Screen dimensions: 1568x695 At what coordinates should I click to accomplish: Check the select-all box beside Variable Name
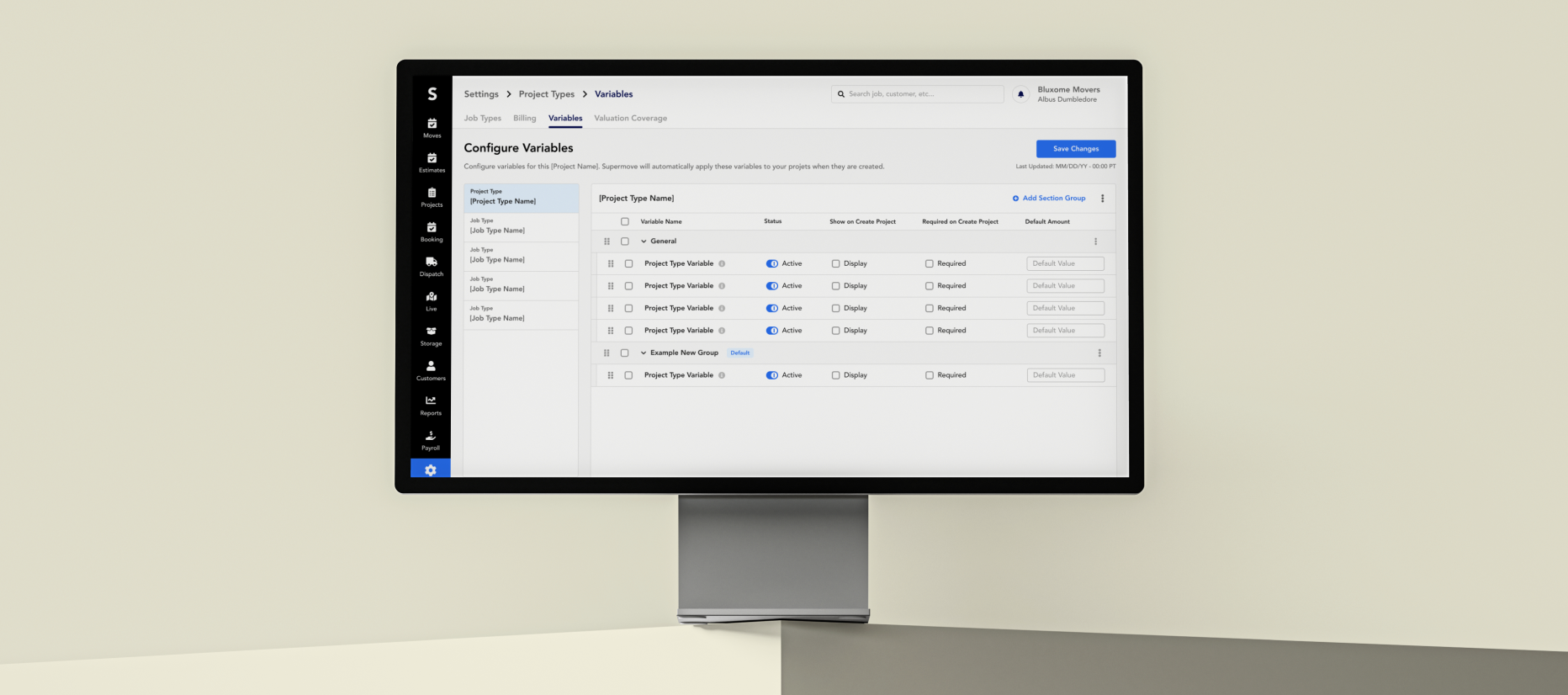[x=625, y=222]
